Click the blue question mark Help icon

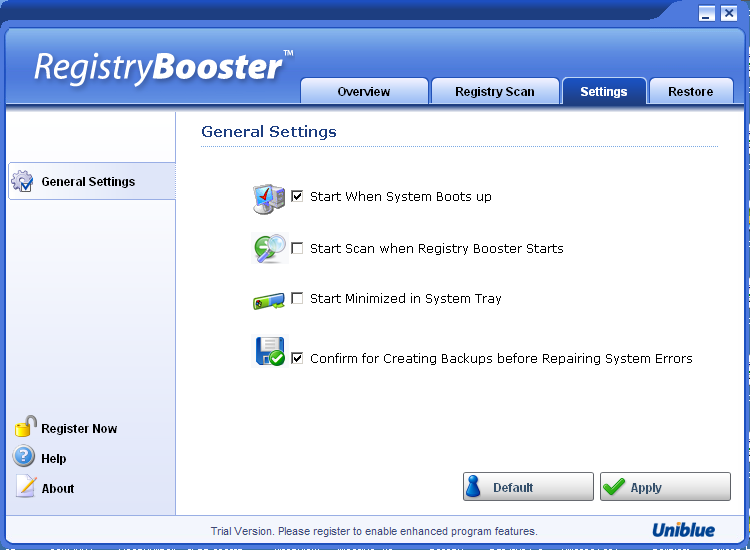pos(23,456)
